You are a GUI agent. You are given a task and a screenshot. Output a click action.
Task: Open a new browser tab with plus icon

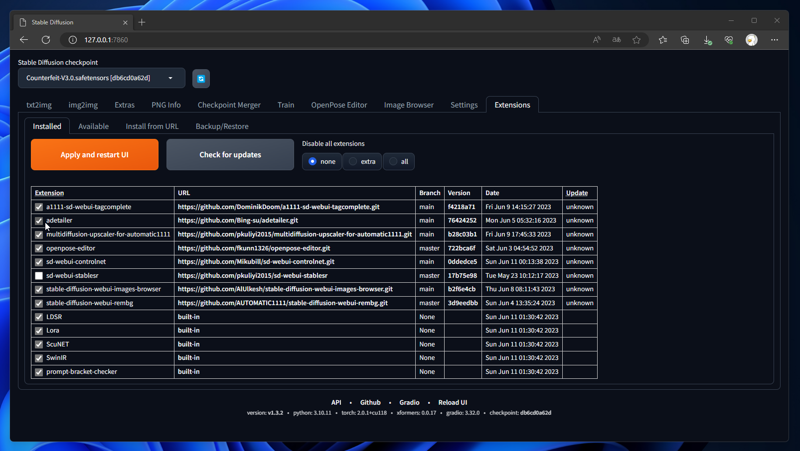tap(142, 22)
